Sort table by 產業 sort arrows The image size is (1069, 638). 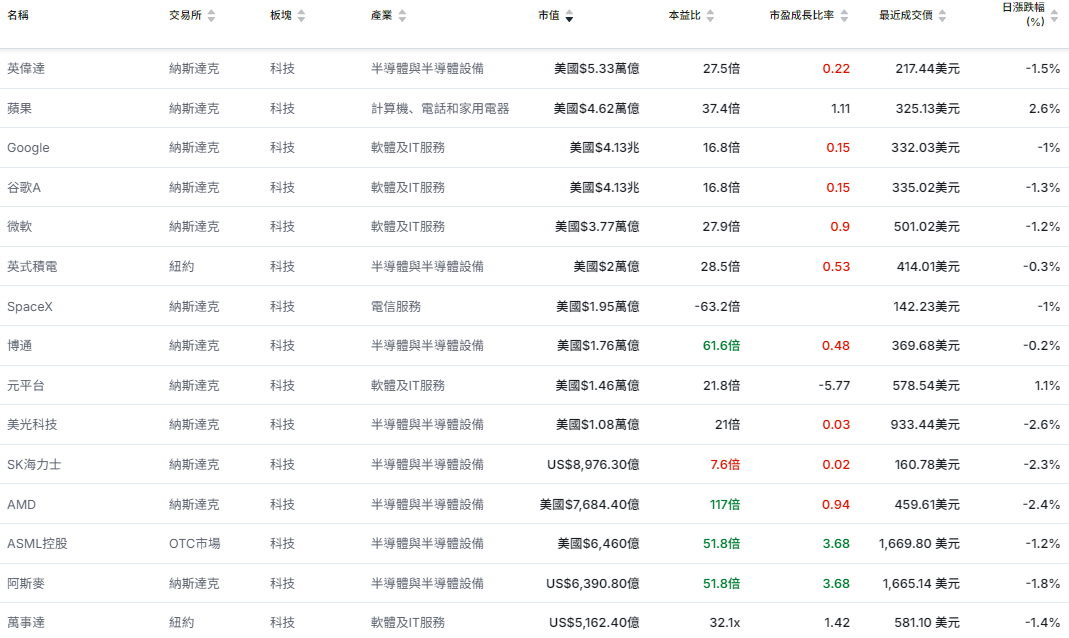(402, 16)
